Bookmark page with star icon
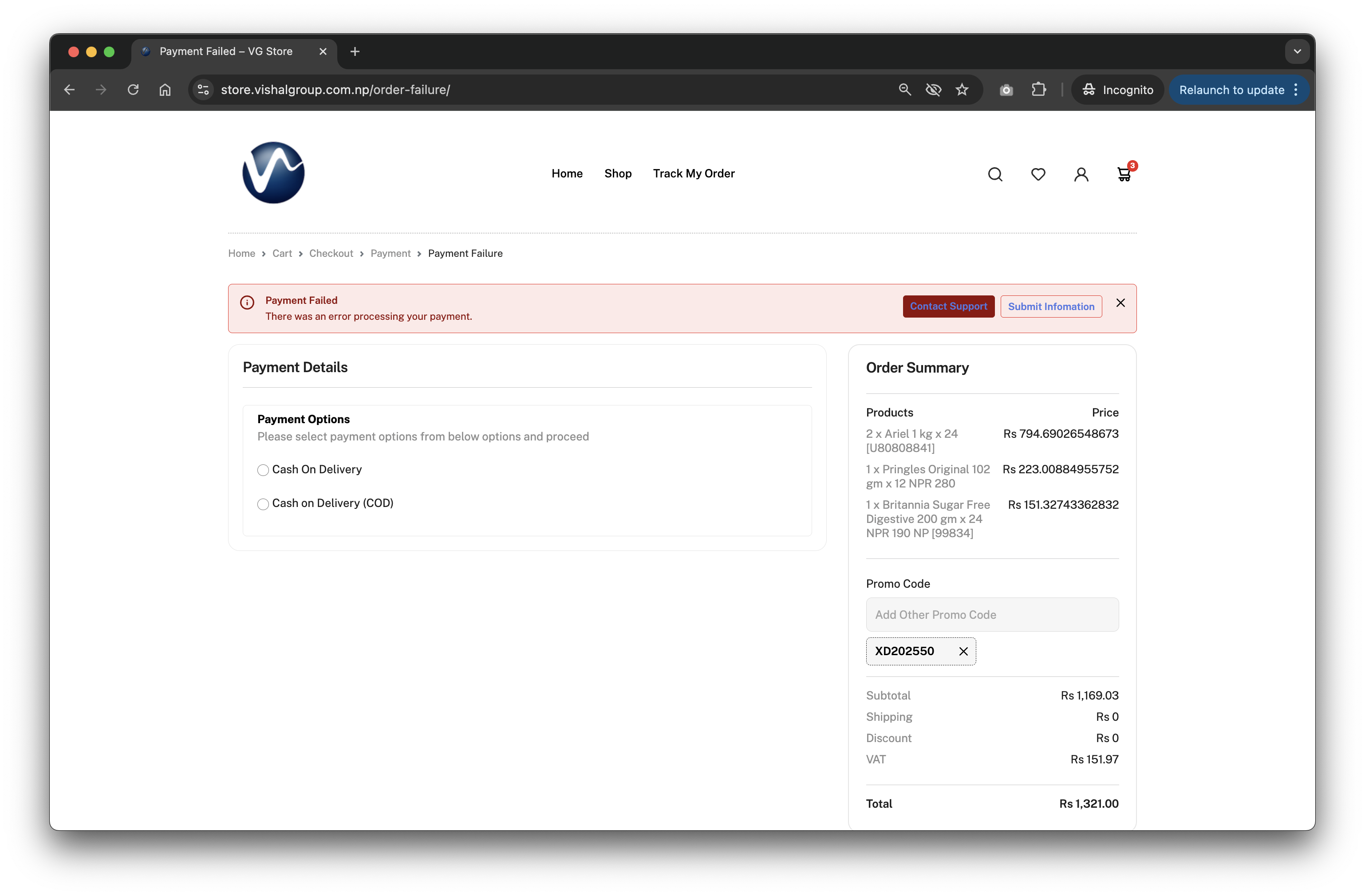 962,90
